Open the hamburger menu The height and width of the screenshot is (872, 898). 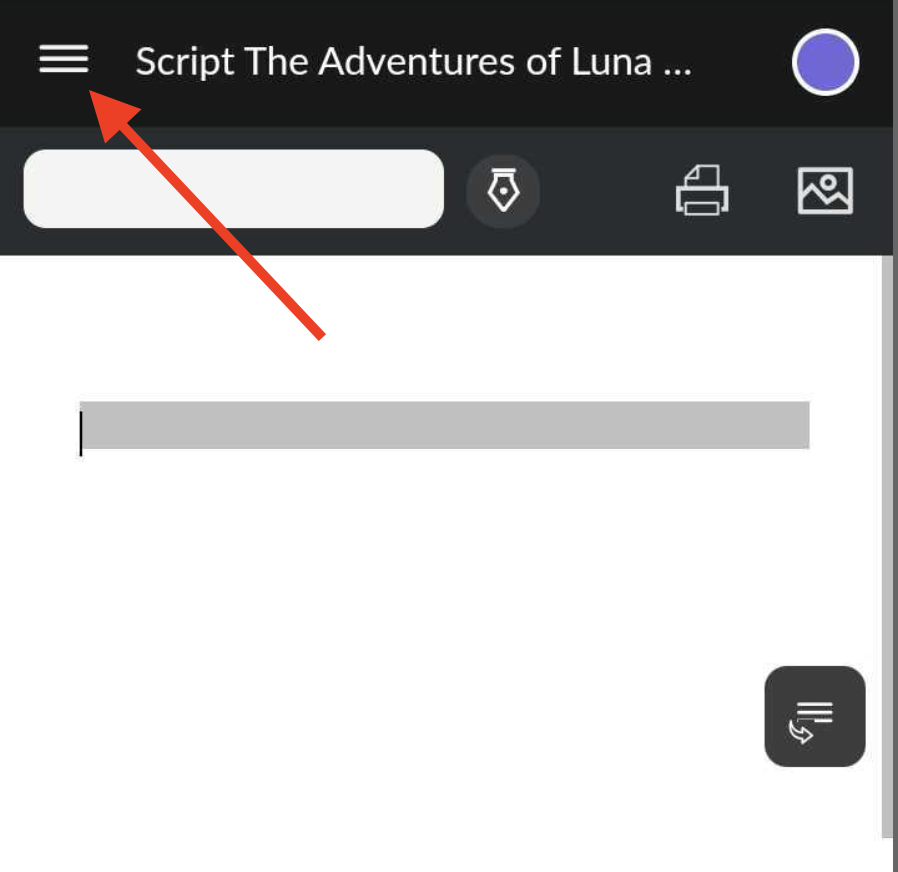click(x=64, y=59)
